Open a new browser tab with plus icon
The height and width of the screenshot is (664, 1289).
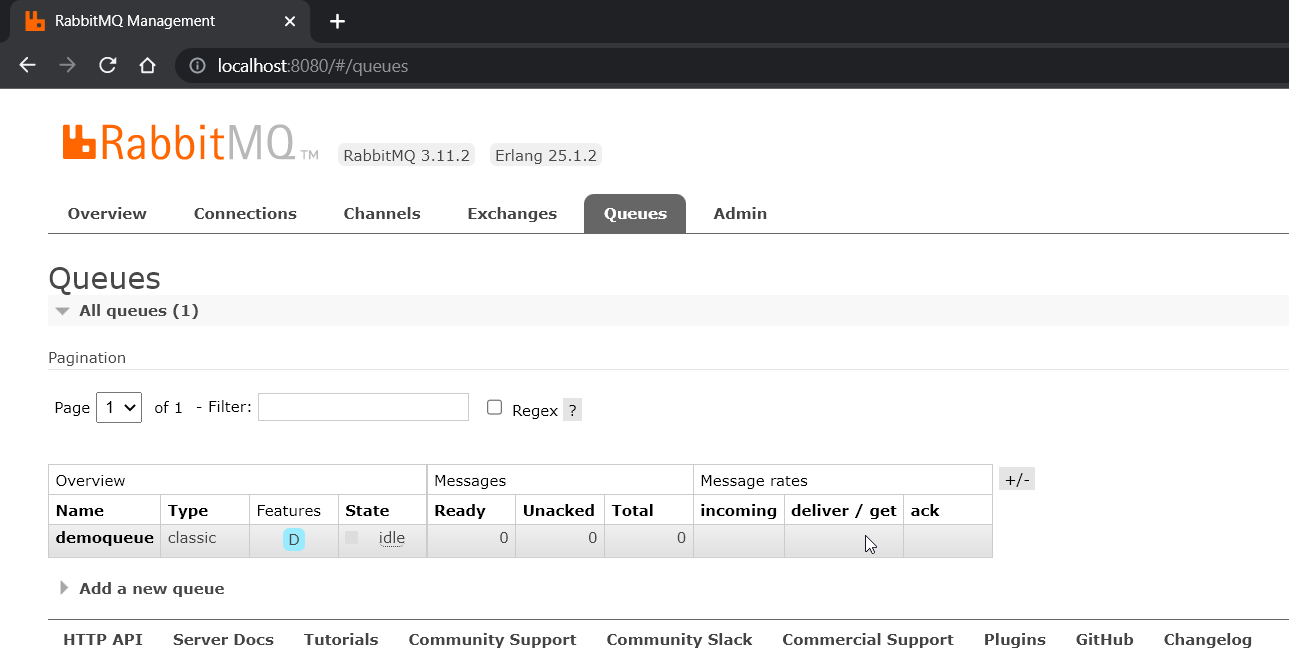tap(337, 21)
